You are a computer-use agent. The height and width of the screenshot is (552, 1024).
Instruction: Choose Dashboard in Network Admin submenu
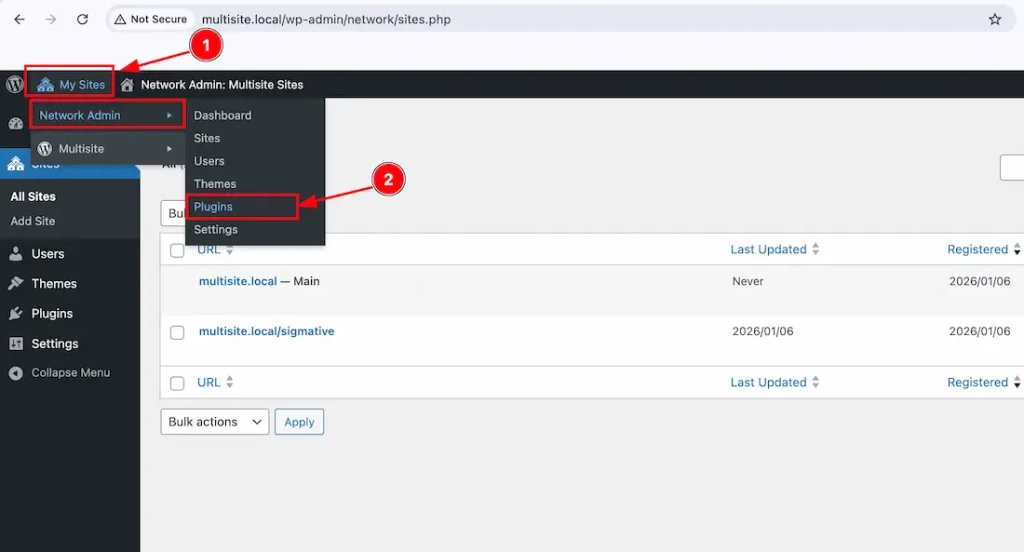pyautogui.click(x=223, y=116)
